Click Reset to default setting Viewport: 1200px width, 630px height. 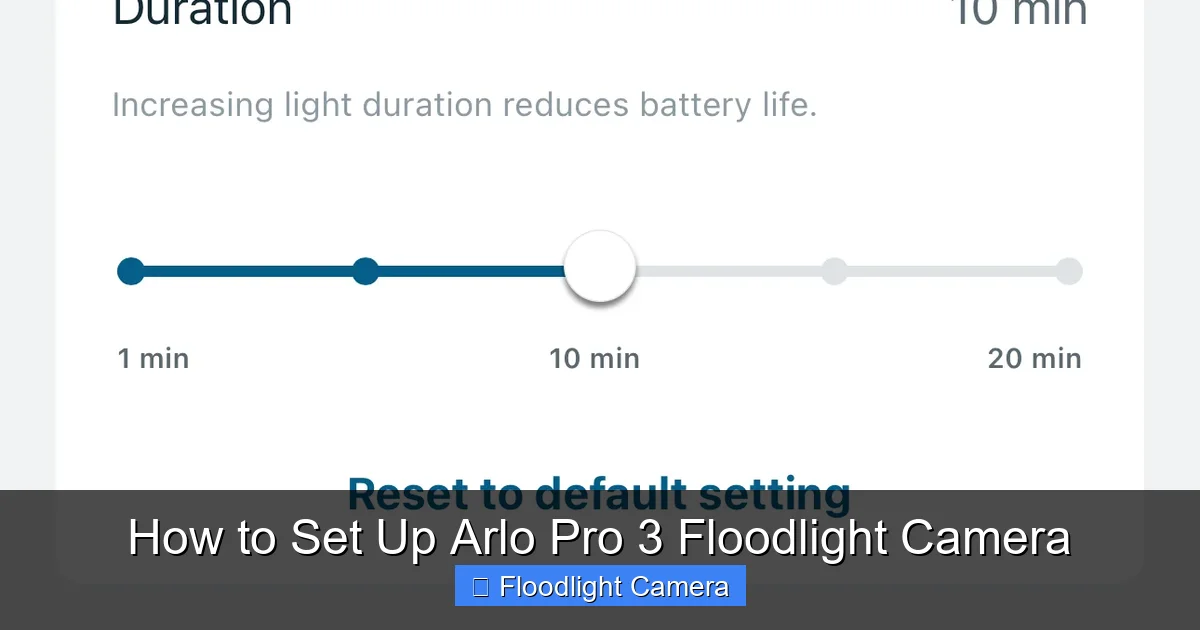[599, 494]
